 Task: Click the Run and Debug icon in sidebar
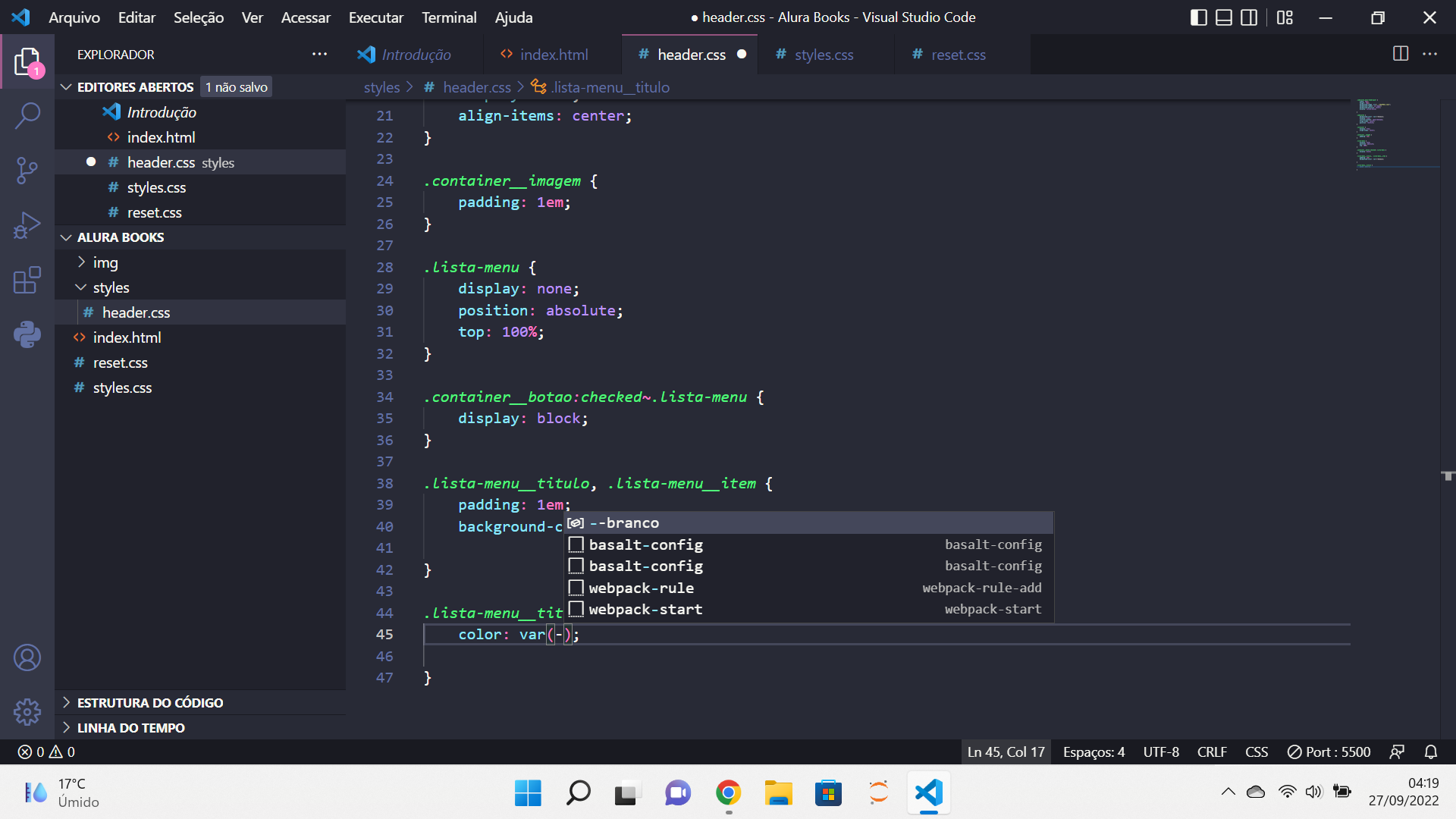pos(27,224)
